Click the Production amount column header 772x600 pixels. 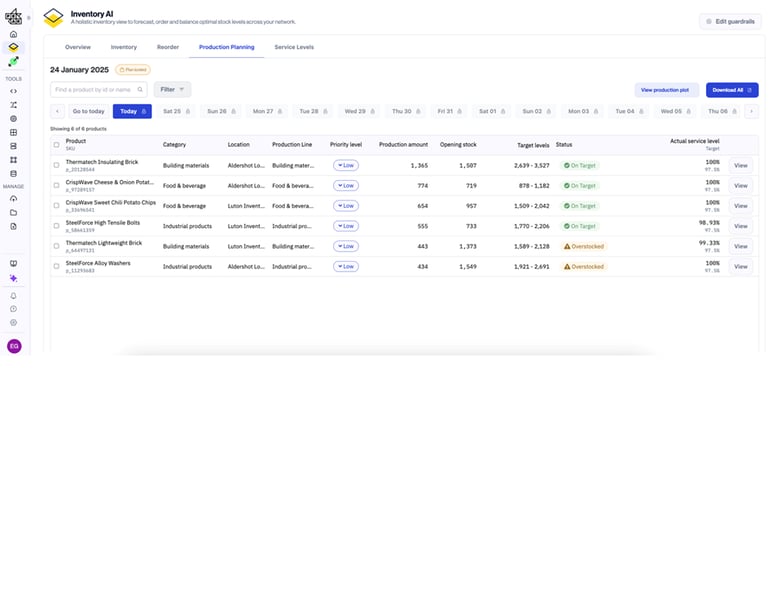403,145
